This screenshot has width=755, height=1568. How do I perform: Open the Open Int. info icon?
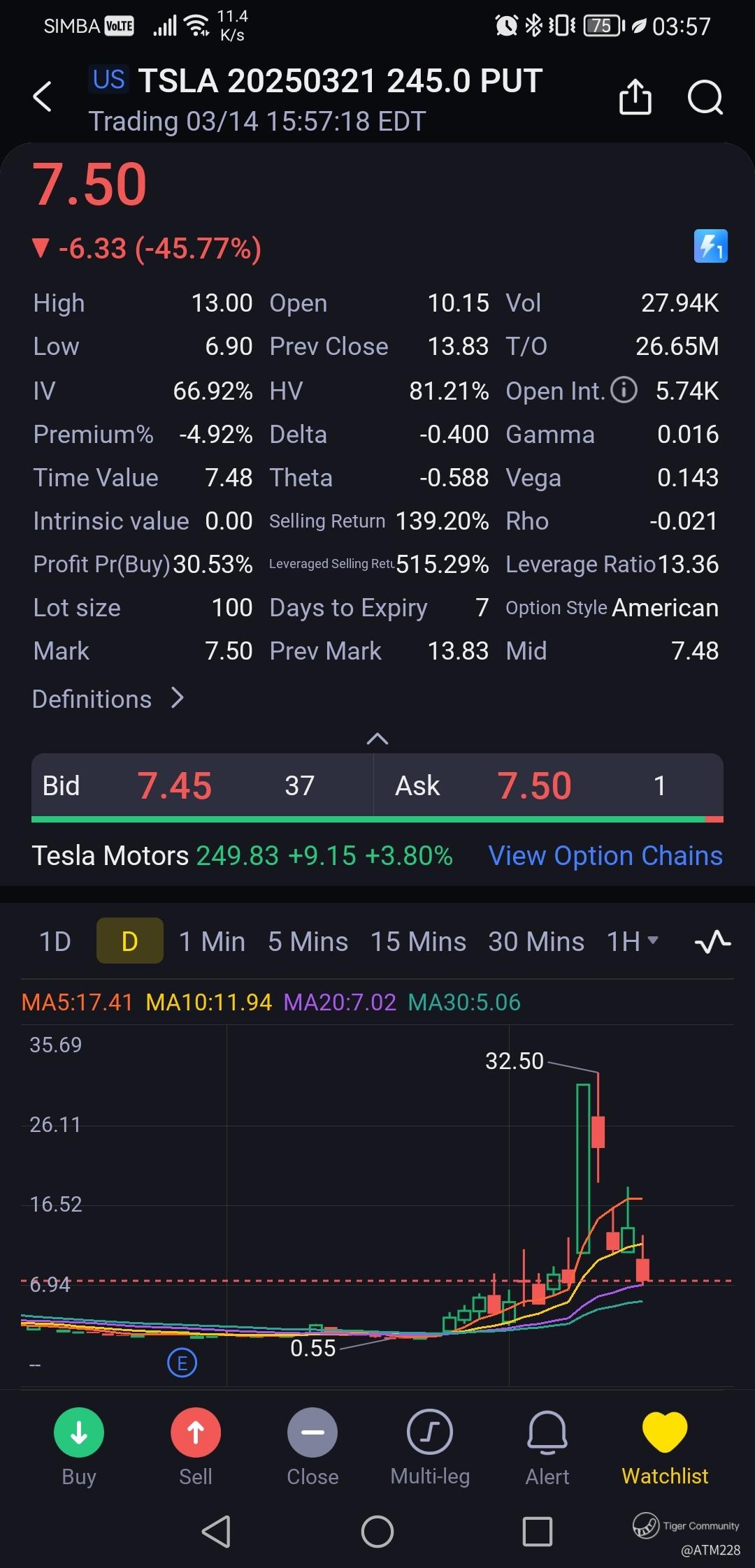pos(624,390)
